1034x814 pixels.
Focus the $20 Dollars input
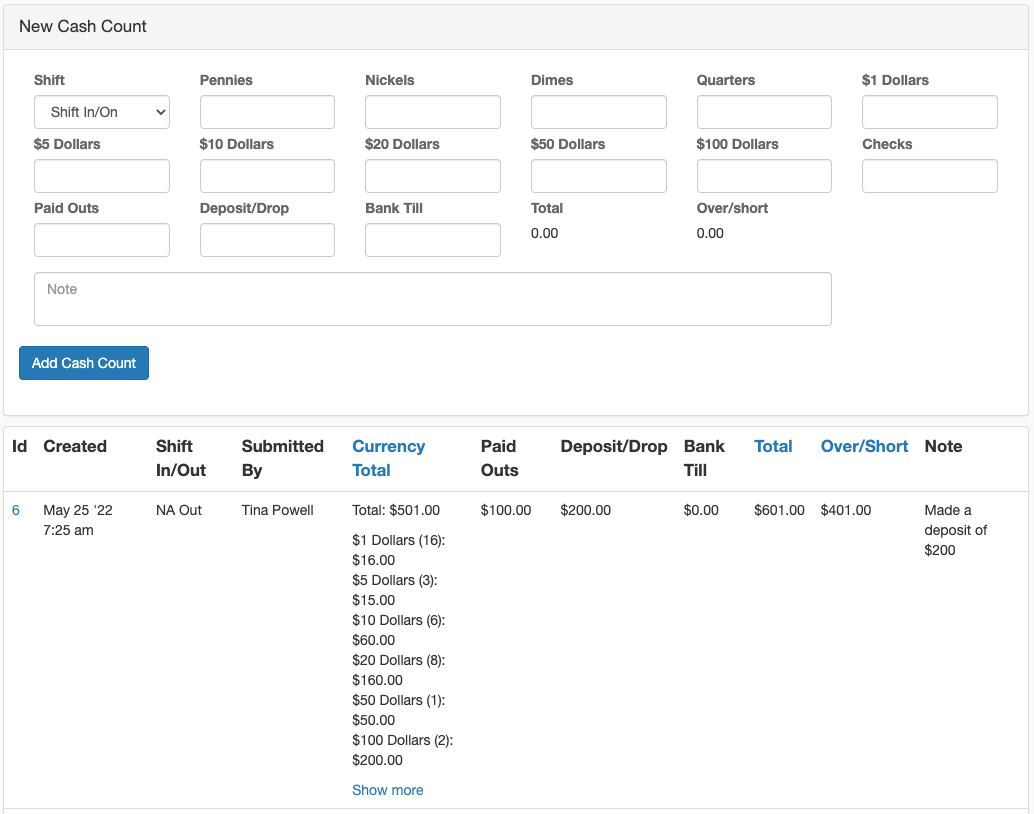pyautogui.click(x=433, y=176)
